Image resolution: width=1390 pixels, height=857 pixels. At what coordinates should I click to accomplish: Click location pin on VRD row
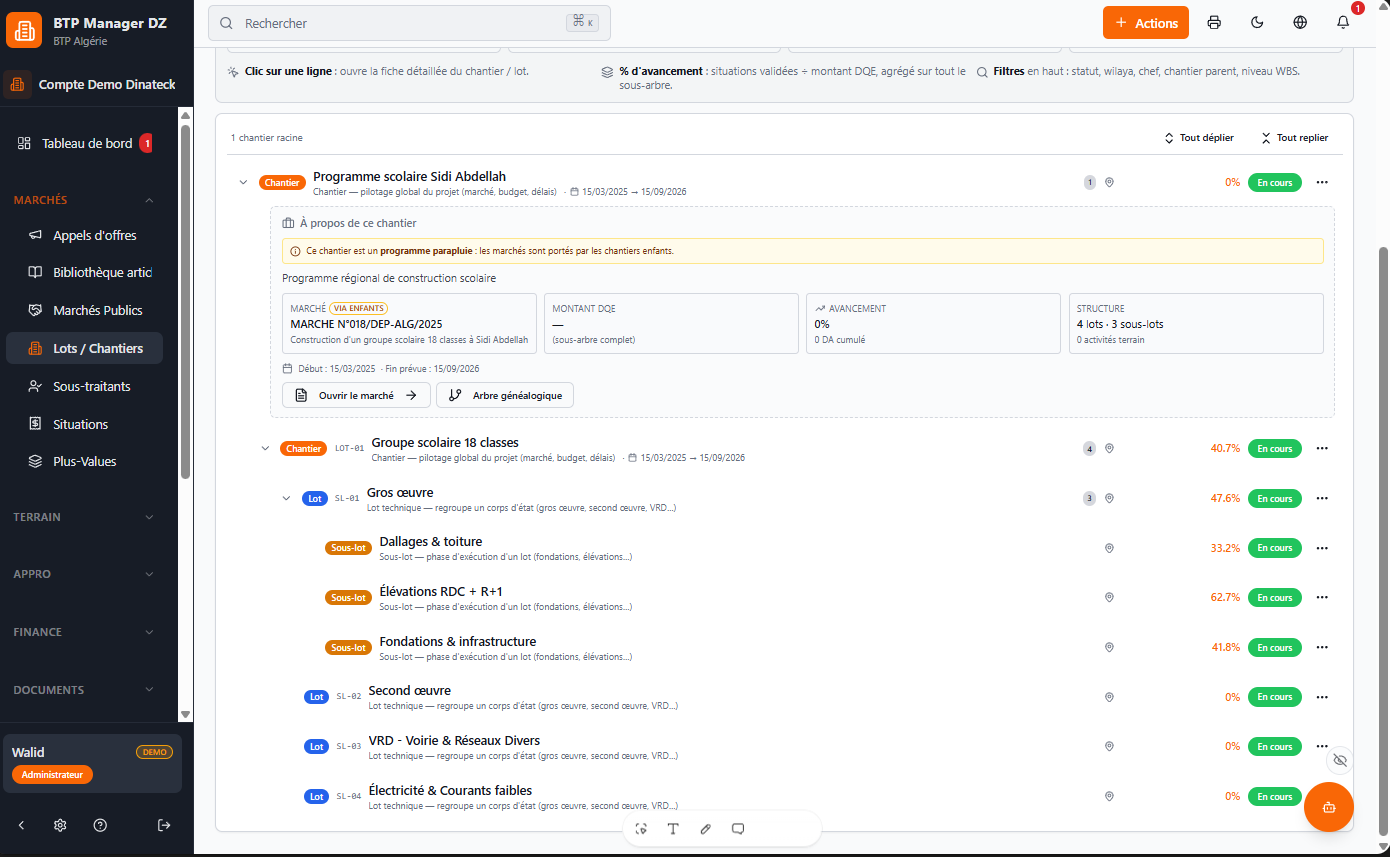point(1109,746)
